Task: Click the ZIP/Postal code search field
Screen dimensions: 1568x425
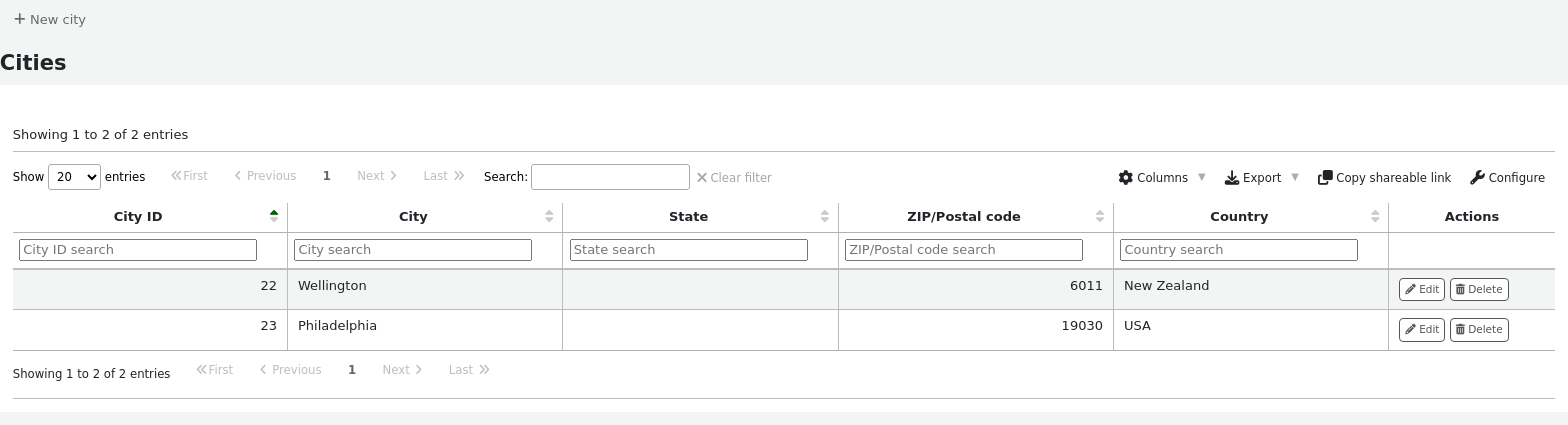Action: coord(963,250)
